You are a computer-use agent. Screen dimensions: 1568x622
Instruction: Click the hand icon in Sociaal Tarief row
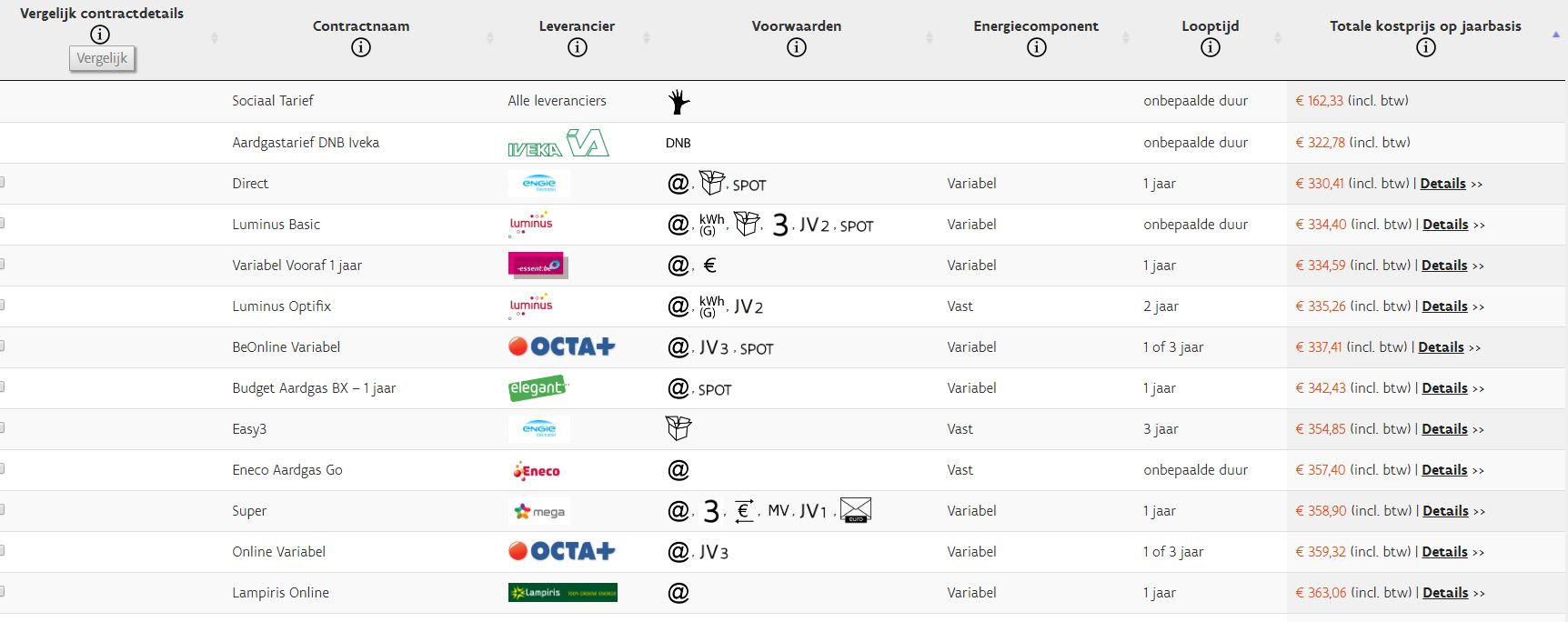[x=678, y=102]
